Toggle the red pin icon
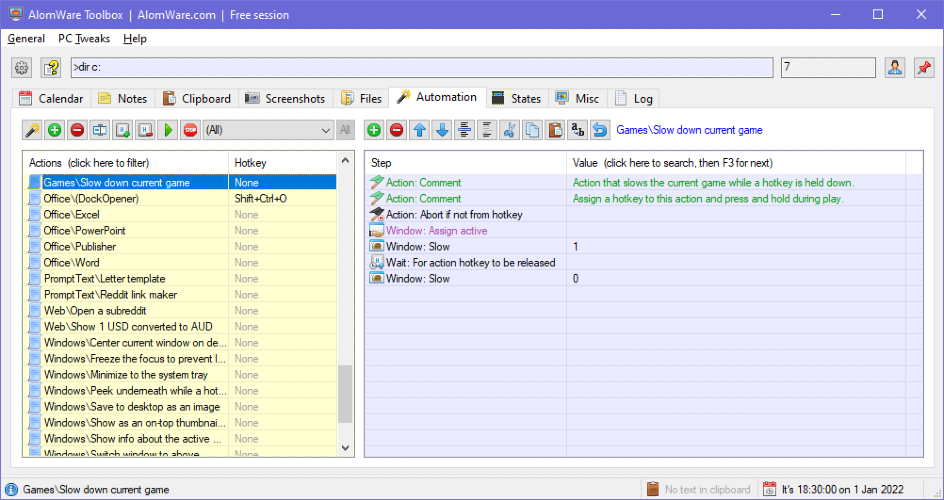This screenshot has height=500, width=944. click(x=924, y=67)
